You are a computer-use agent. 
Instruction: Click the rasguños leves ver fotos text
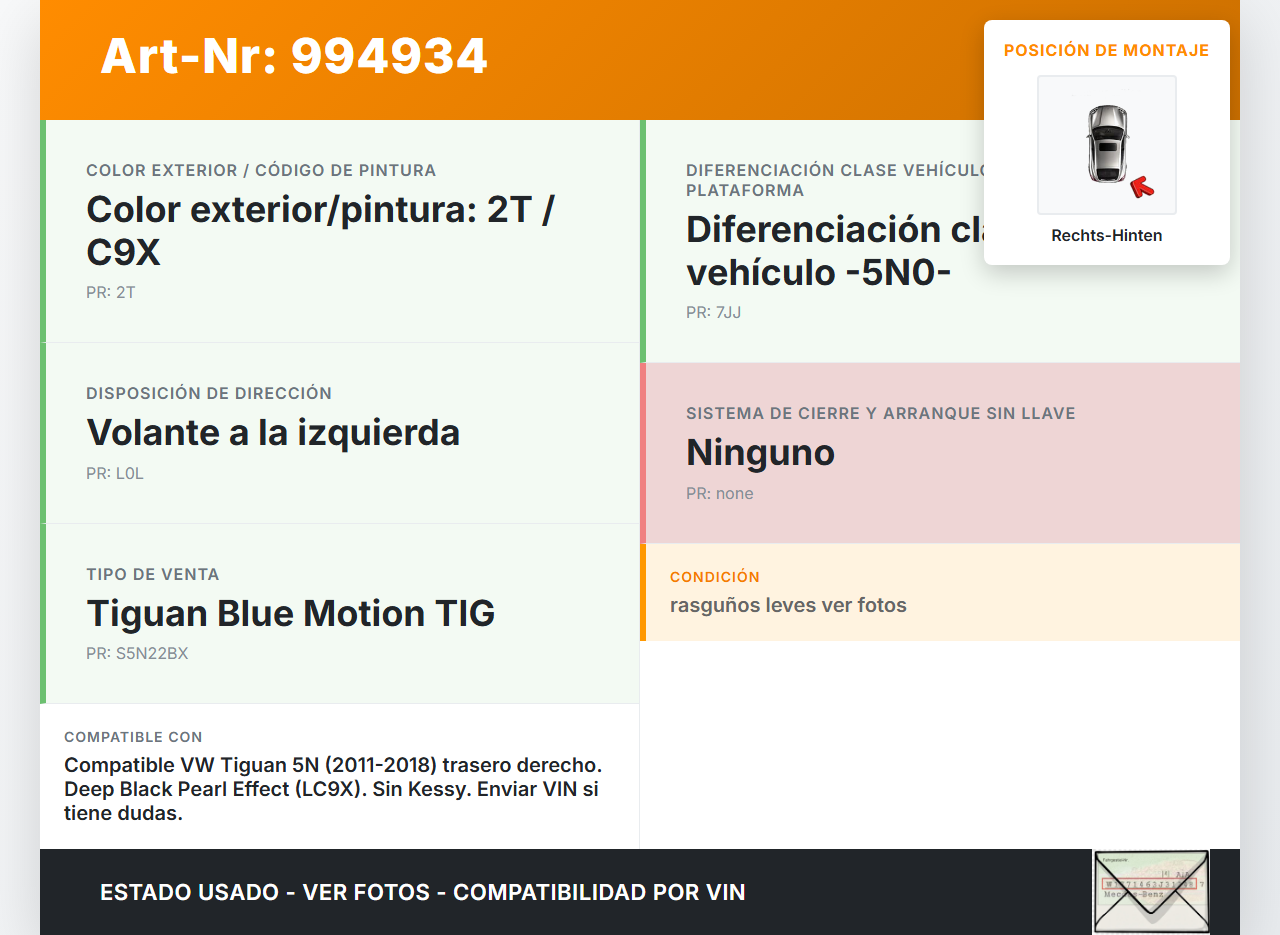[788, 605]
